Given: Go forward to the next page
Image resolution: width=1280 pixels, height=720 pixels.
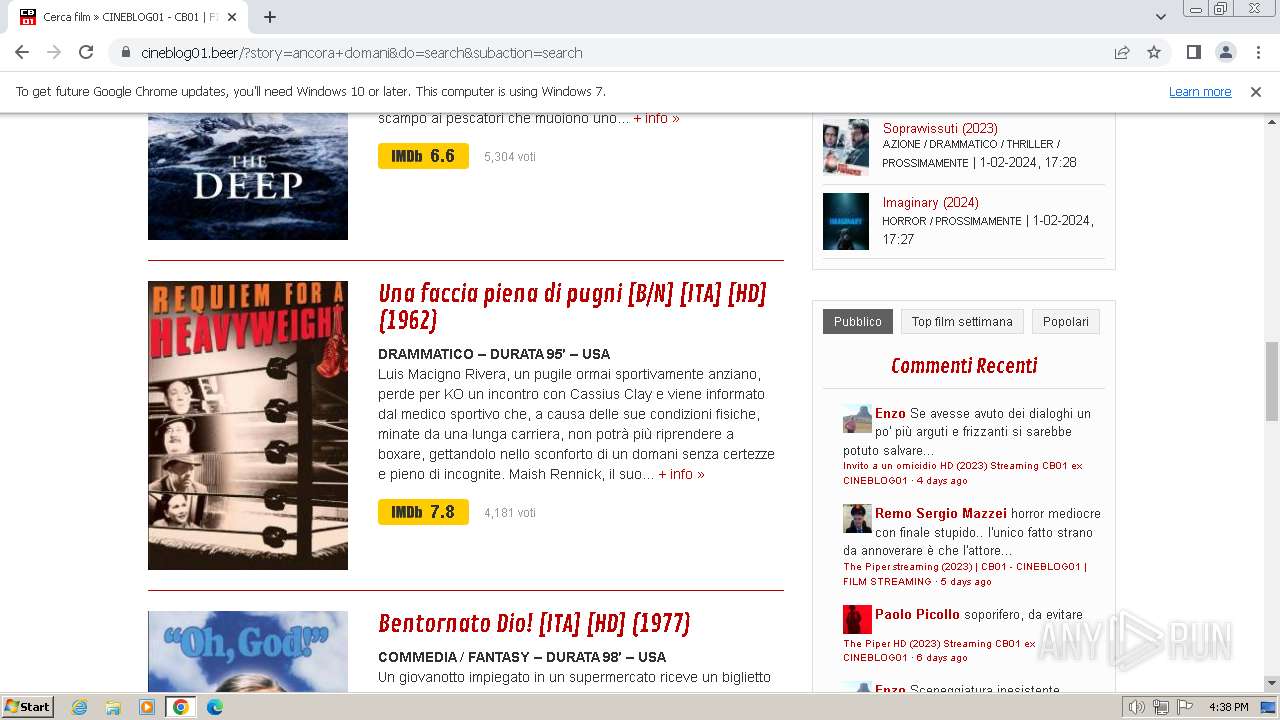Looking at the screenshot, I should tap(54, 52).
